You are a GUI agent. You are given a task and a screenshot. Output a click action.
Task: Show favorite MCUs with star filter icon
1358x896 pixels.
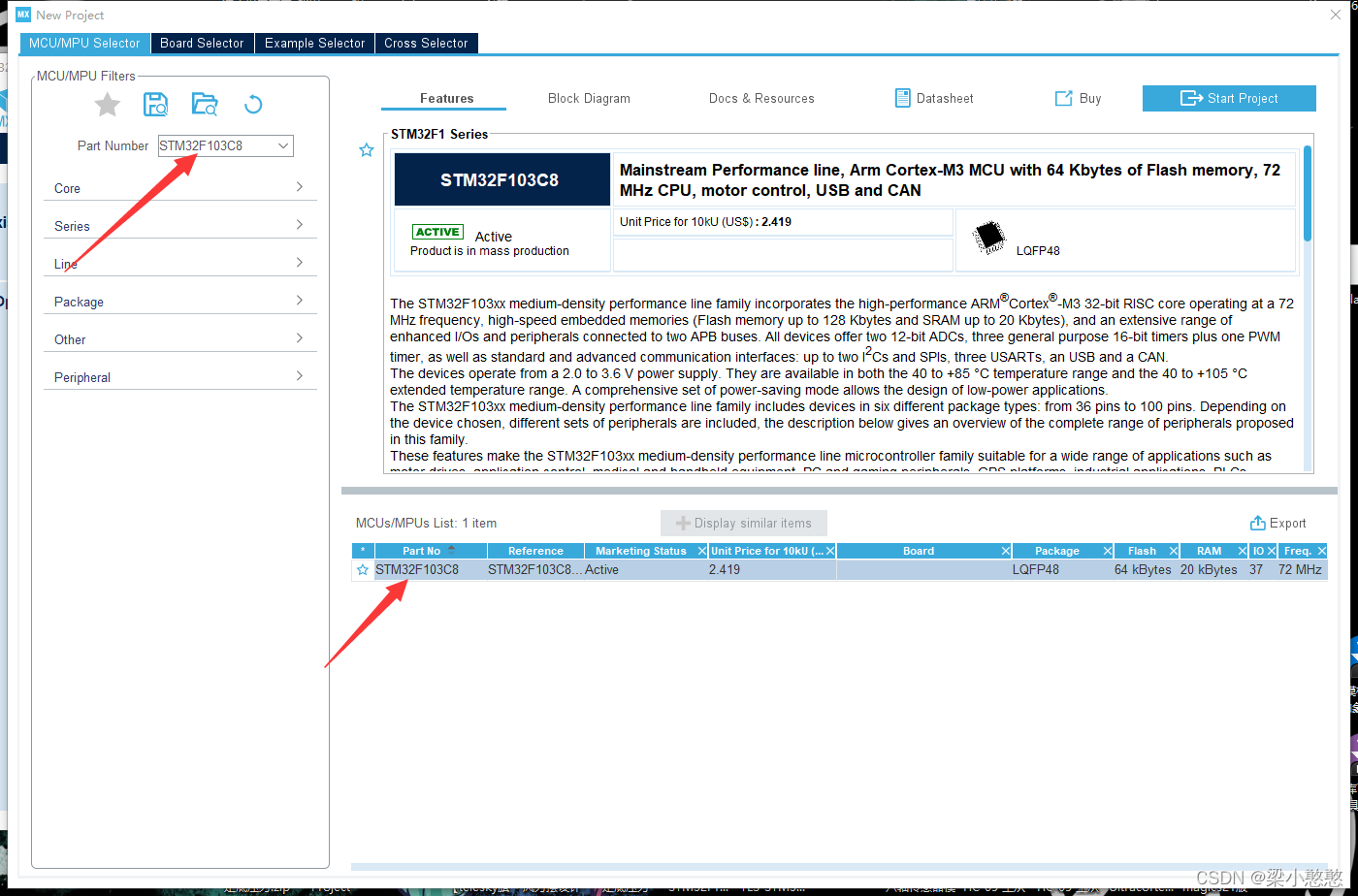click(108, 105)
